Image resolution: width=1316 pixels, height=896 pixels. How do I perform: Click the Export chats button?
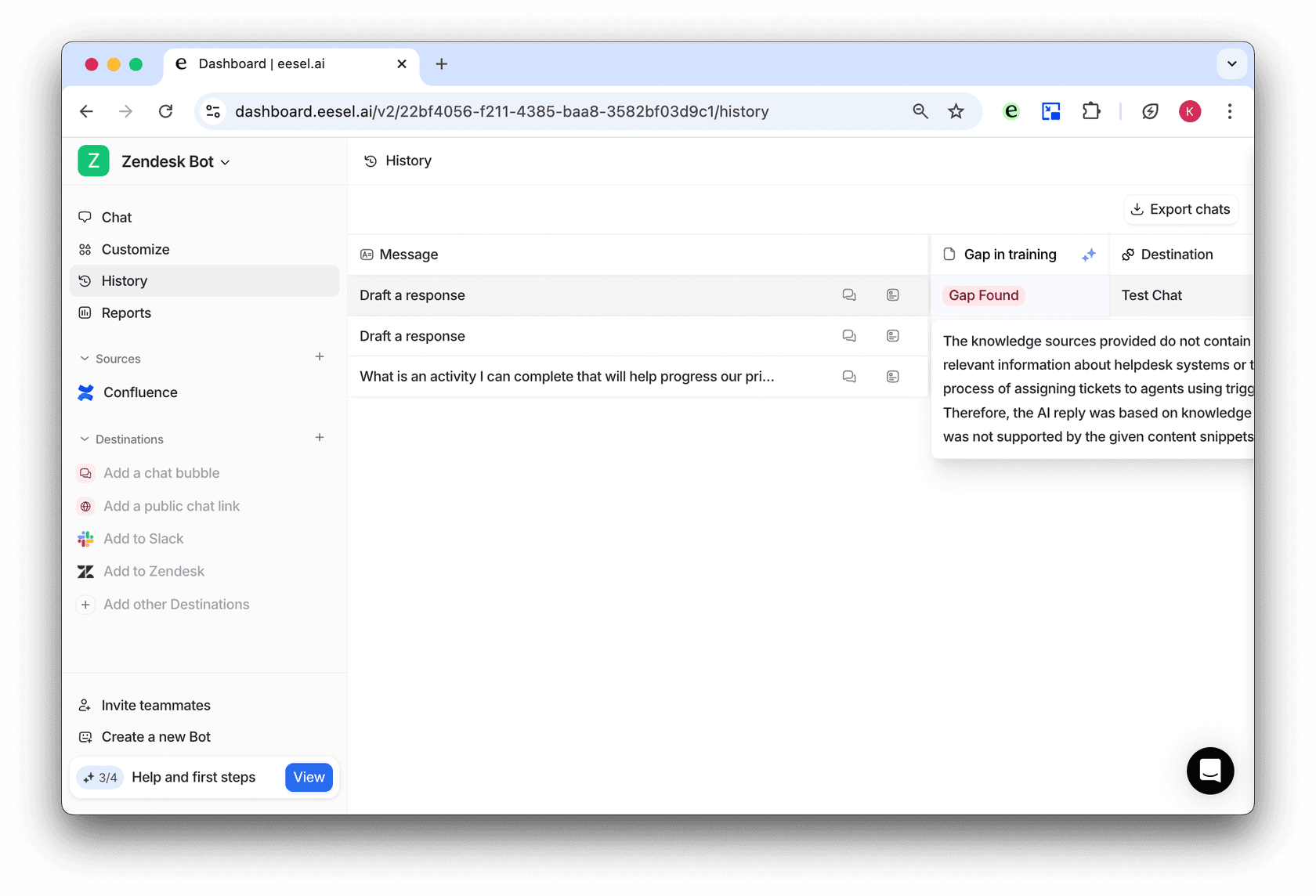[1180, 209]
